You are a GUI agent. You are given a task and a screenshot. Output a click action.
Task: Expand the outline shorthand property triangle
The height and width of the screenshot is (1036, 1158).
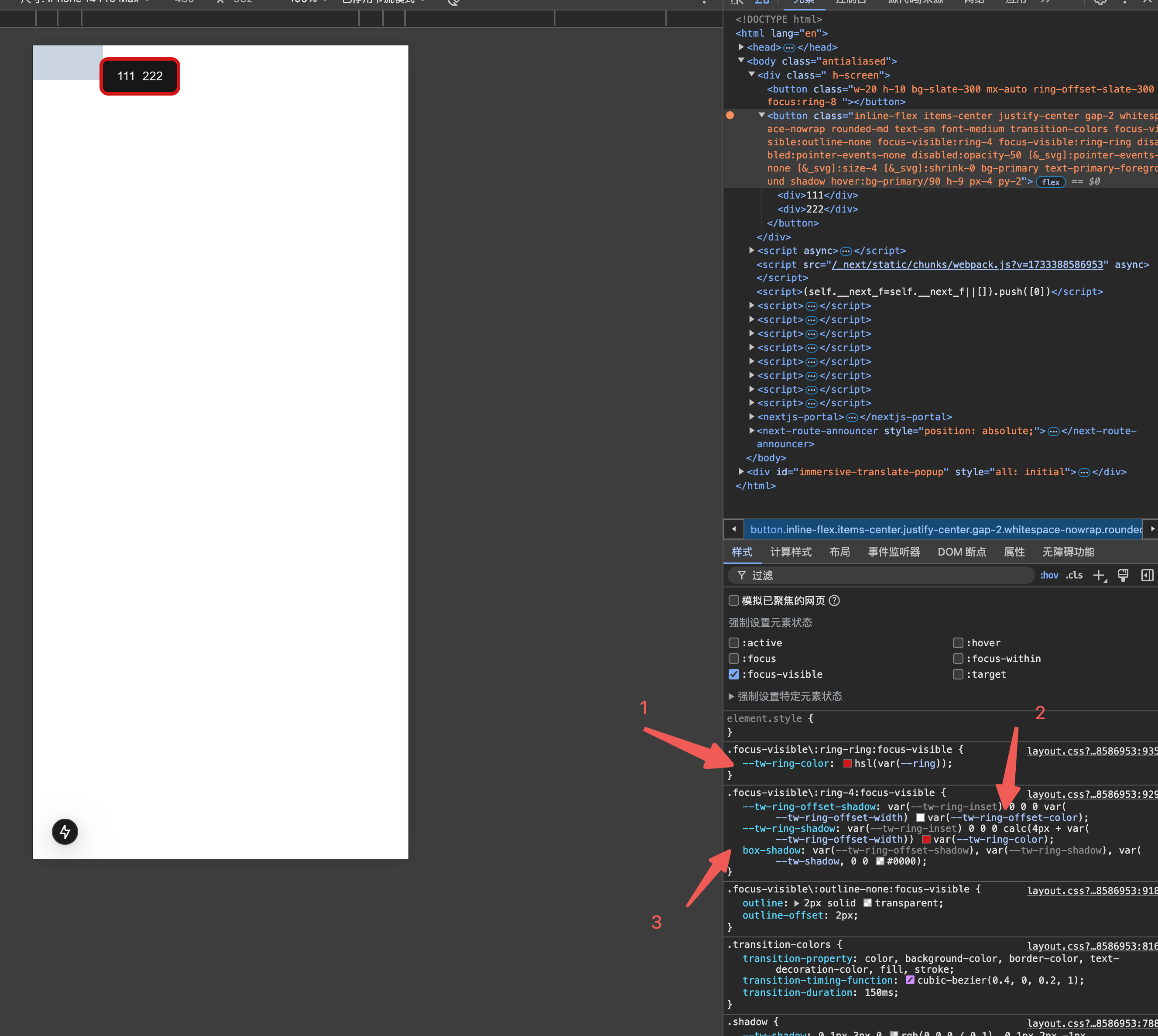(797, 903)
